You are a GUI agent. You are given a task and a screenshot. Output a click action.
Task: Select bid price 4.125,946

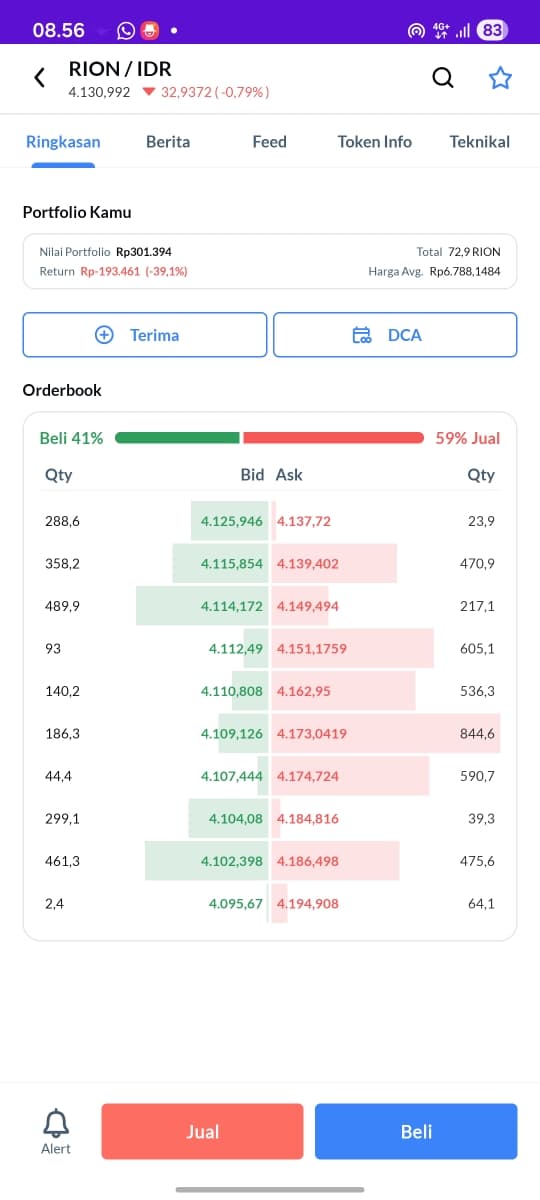click(x=231, y=521)
